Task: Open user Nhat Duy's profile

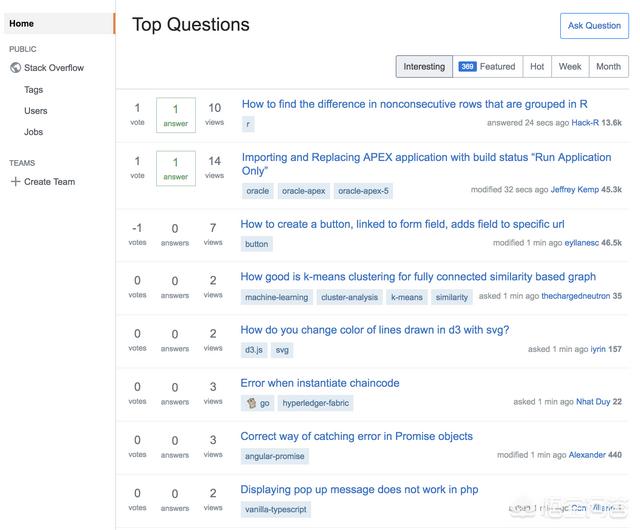Action: pyautogui.click(x=593, y=402)
